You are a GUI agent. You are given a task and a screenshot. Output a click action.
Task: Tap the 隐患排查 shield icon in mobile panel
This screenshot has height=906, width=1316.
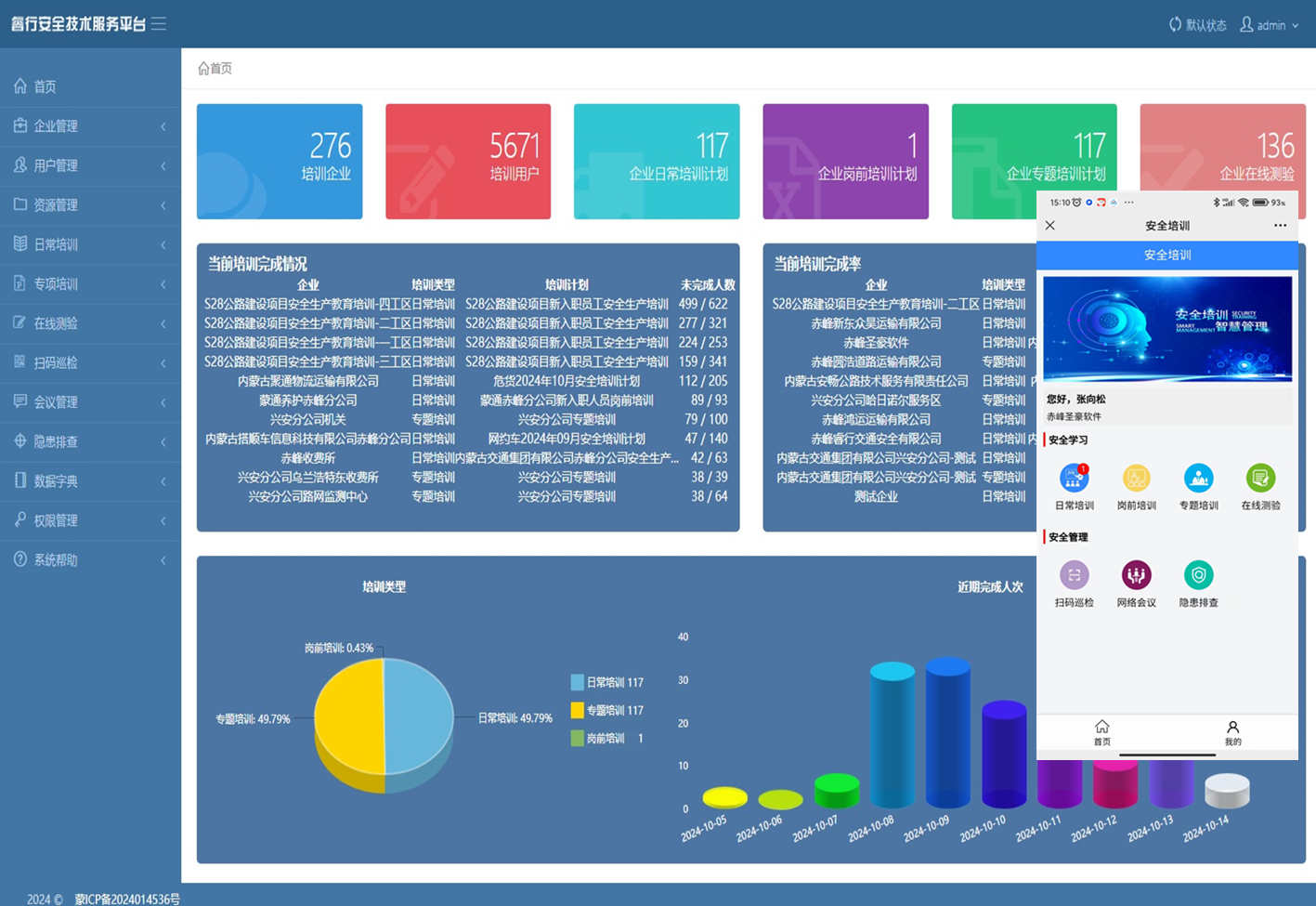pos(1198,575)
